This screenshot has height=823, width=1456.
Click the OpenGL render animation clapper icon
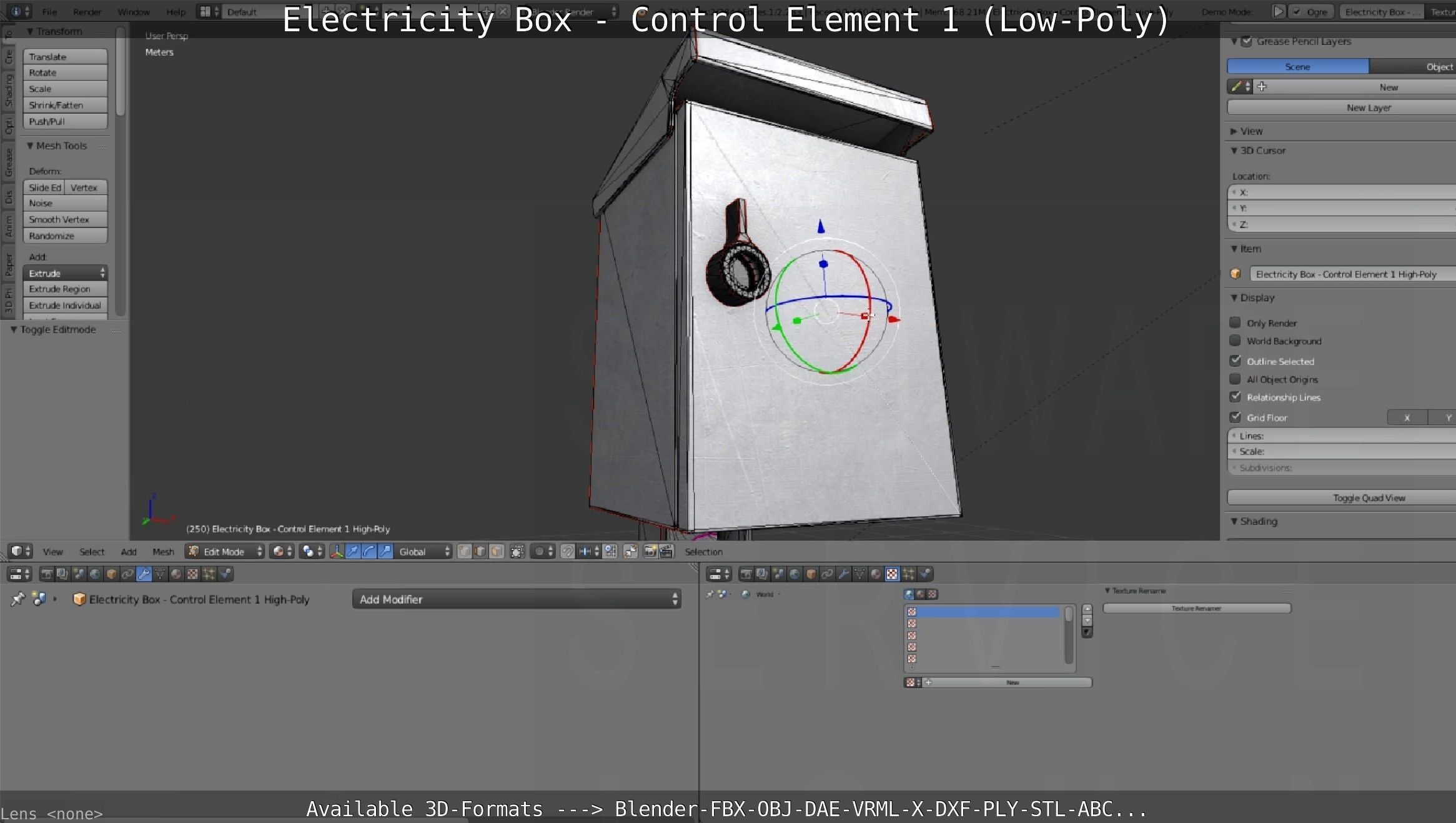(x=666, y=551)
